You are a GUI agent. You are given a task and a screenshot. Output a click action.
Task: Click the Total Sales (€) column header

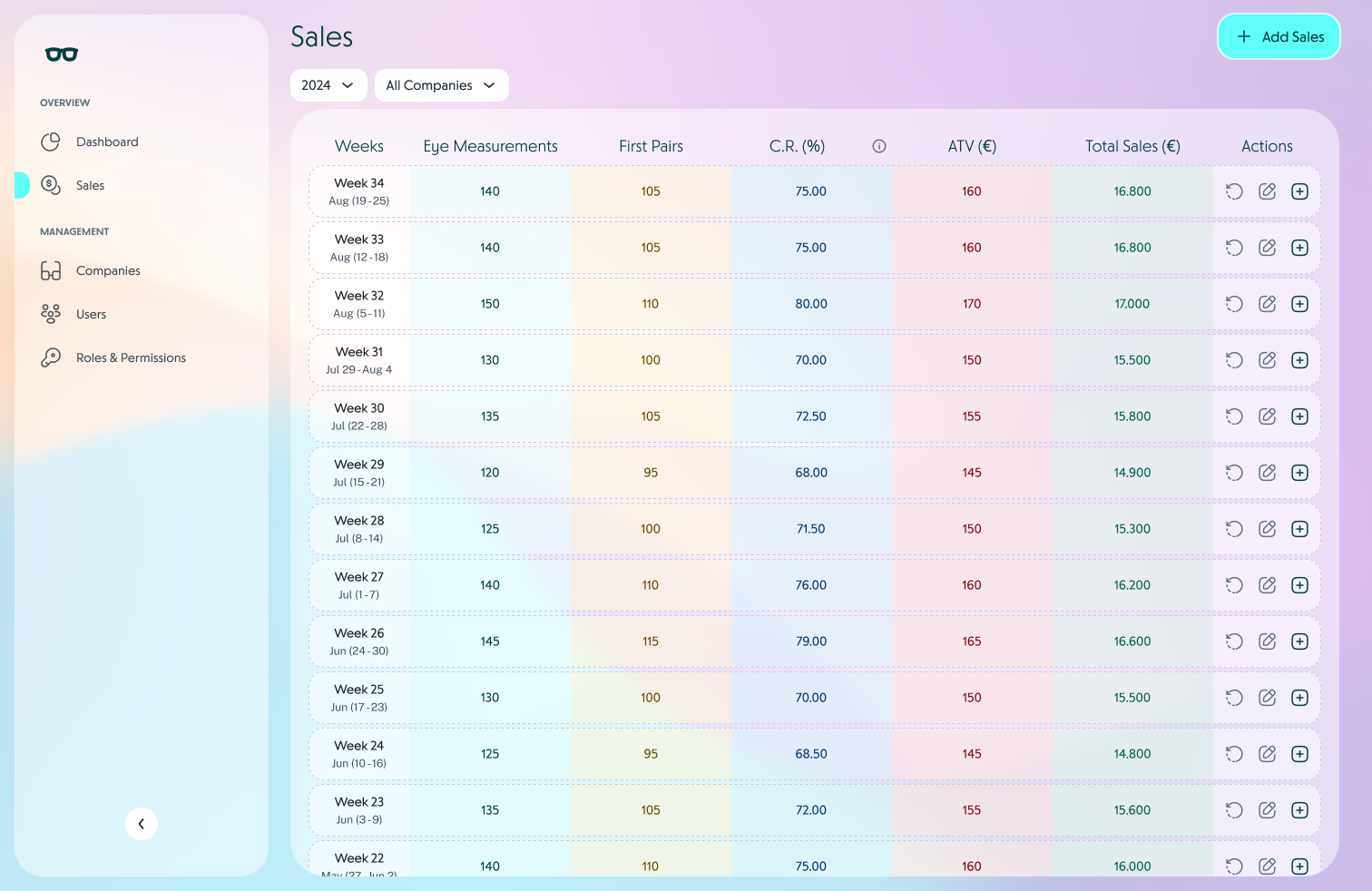(x=1132, y=146)
